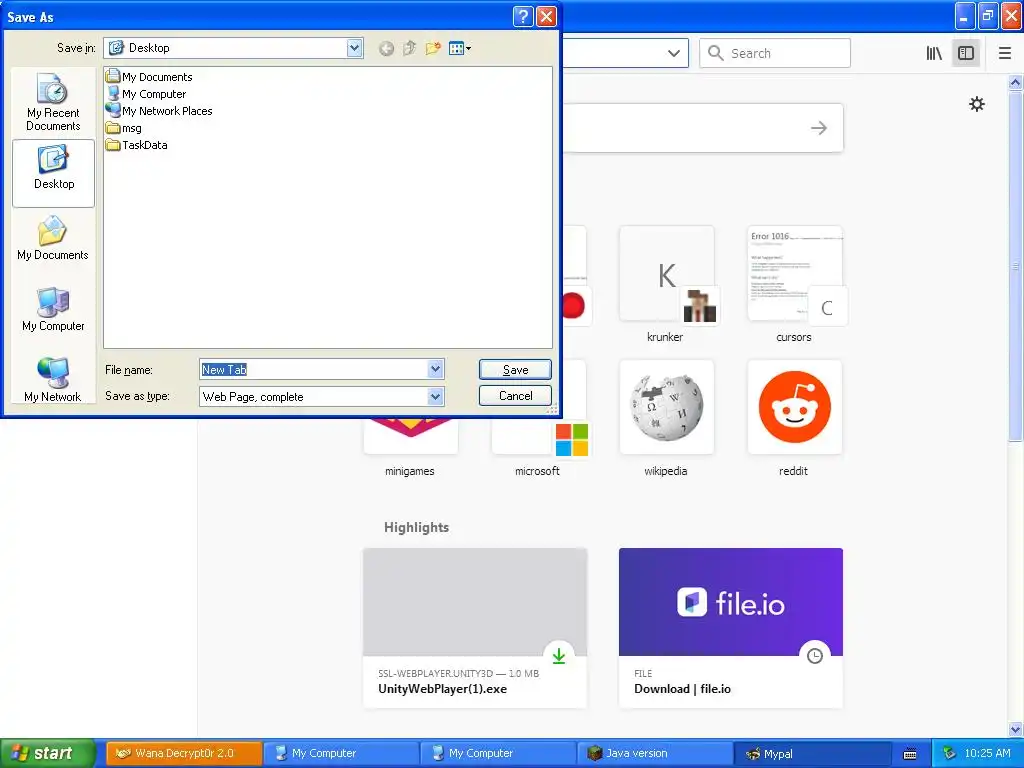Switch to Mypal taskbar item
This screenshot has width=1024, height=768.
pyautogui.click(x=812, y=754)
